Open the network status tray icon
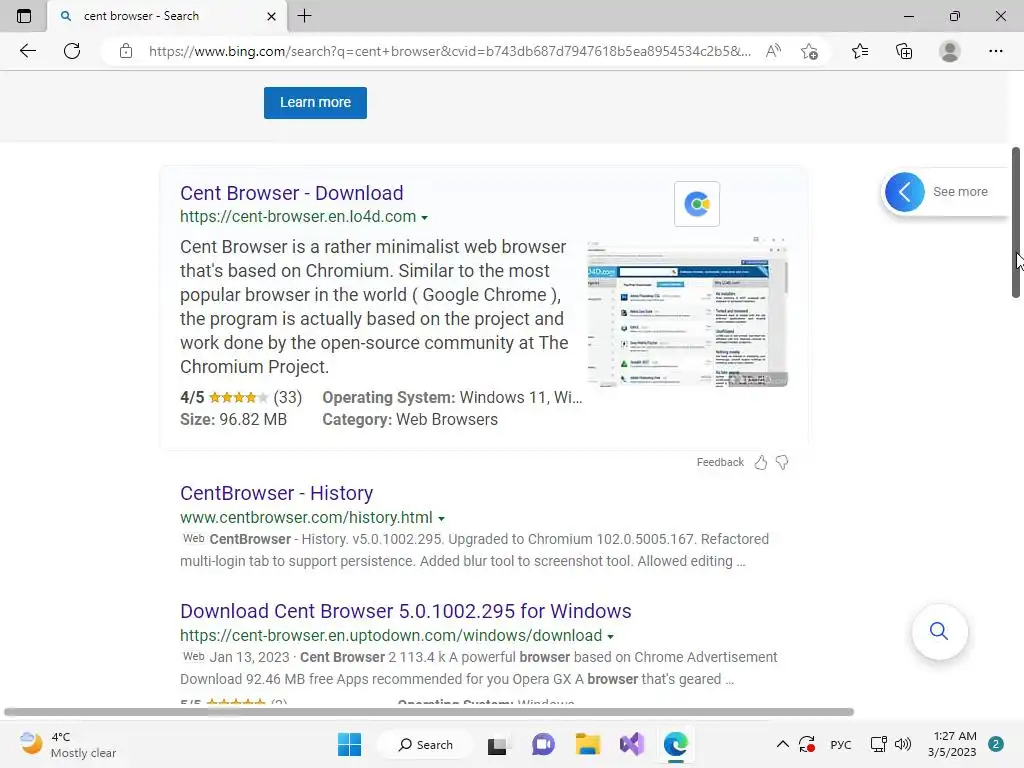1024x768 pixels. pos(878,744)
